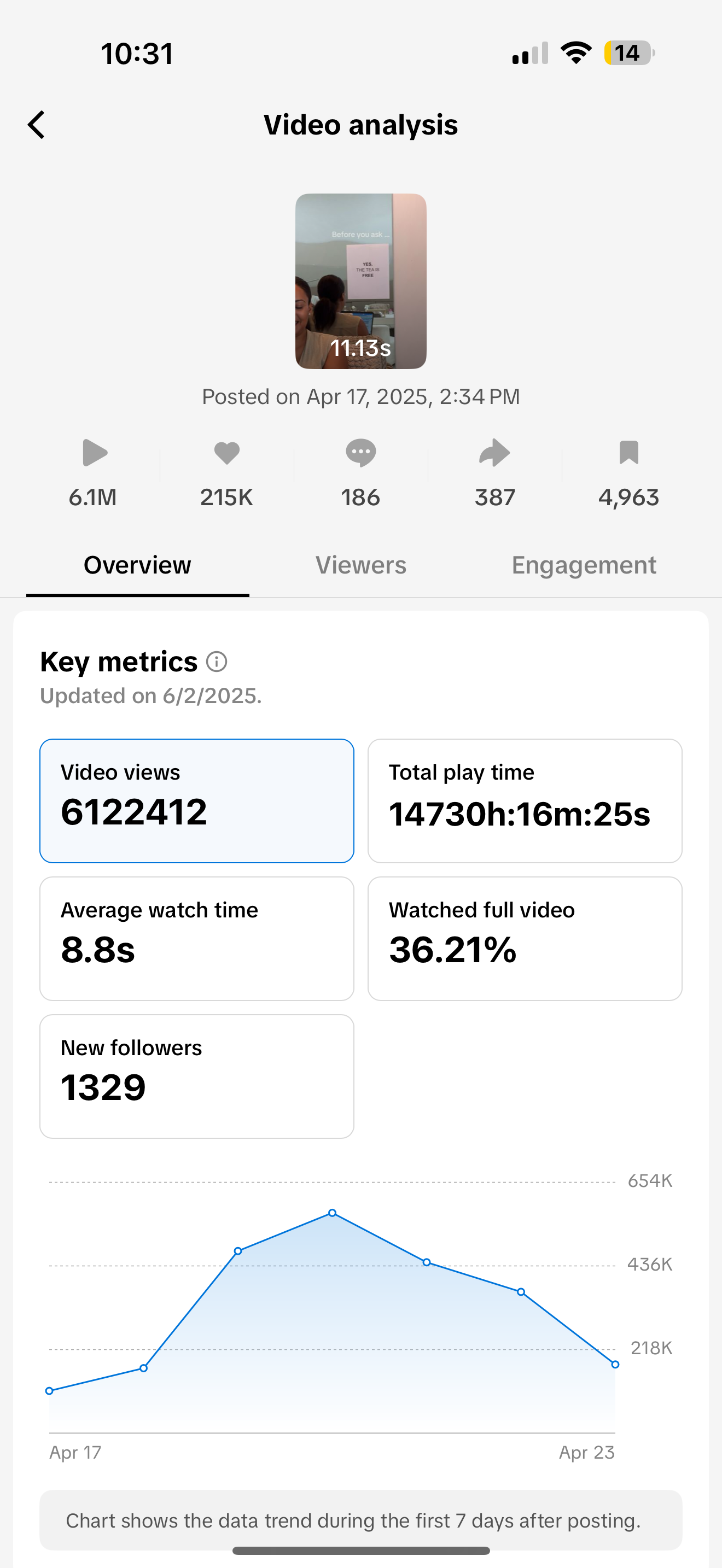Select the Overview tab
Image resolution: width=722 pixels, height=1568 pixels.
138,565
